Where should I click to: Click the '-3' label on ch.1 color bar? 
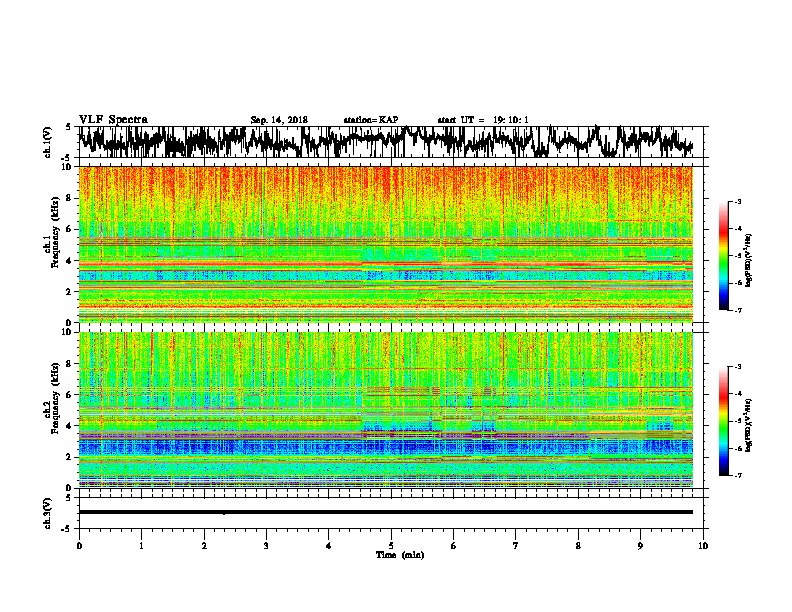tap(737, 202)
